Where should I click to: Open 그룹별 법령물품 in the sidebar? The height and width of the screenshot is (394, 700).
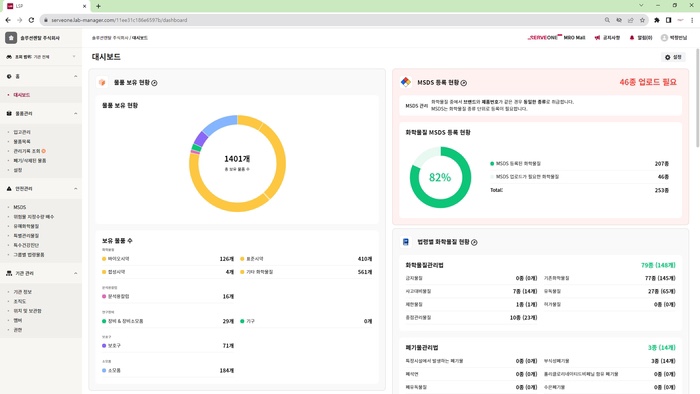point(29,255)
